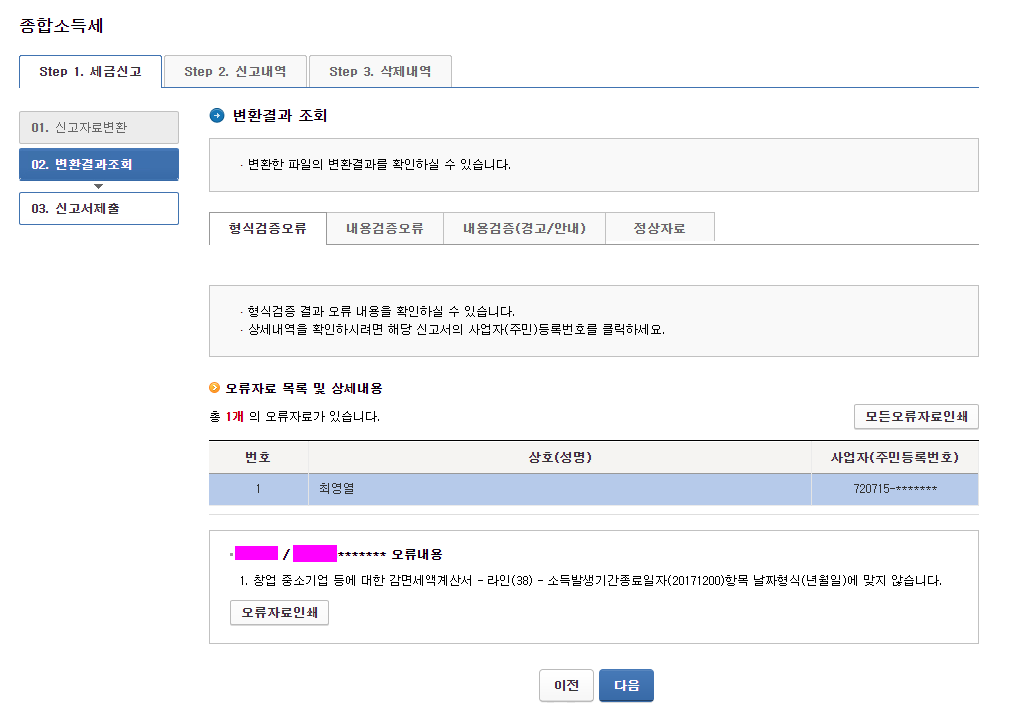This screenshot has height=728, width=1018.
Task: Go to 03. 신고서제출 step
Action: pos(99,208)
